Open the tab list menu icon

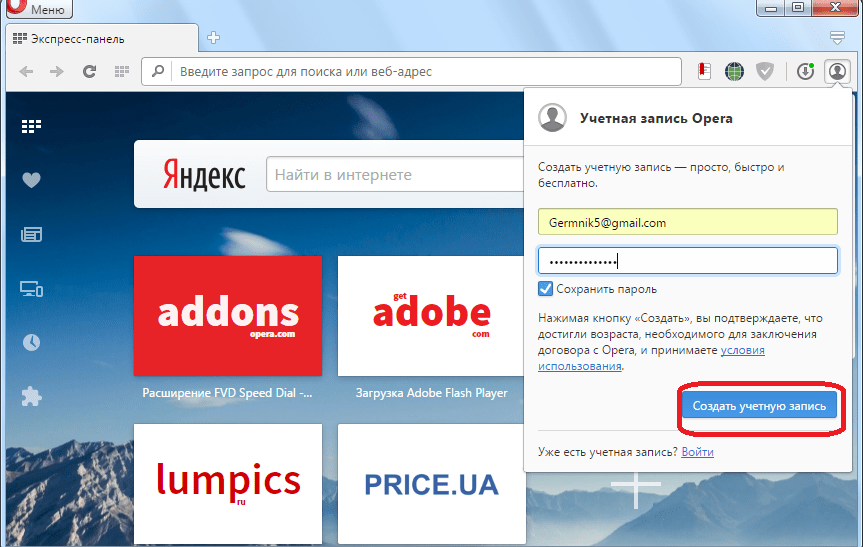(x=837, y=37)
